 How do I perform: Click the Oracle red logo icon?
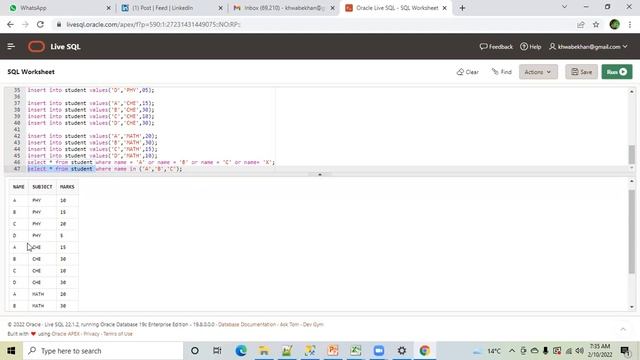pos(36,47)
